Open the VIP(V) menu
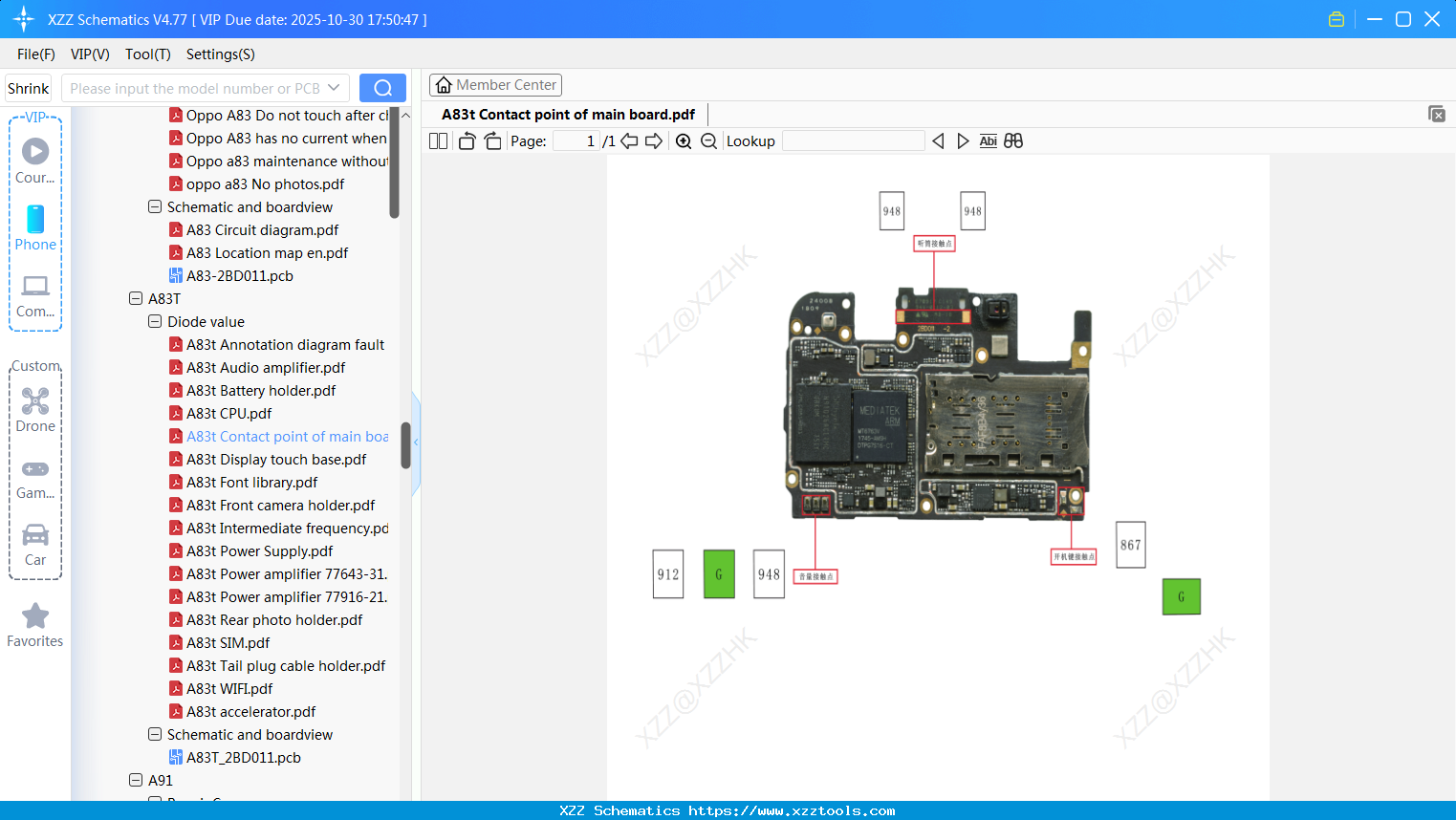1456x820 pixels. pos(90,54)
